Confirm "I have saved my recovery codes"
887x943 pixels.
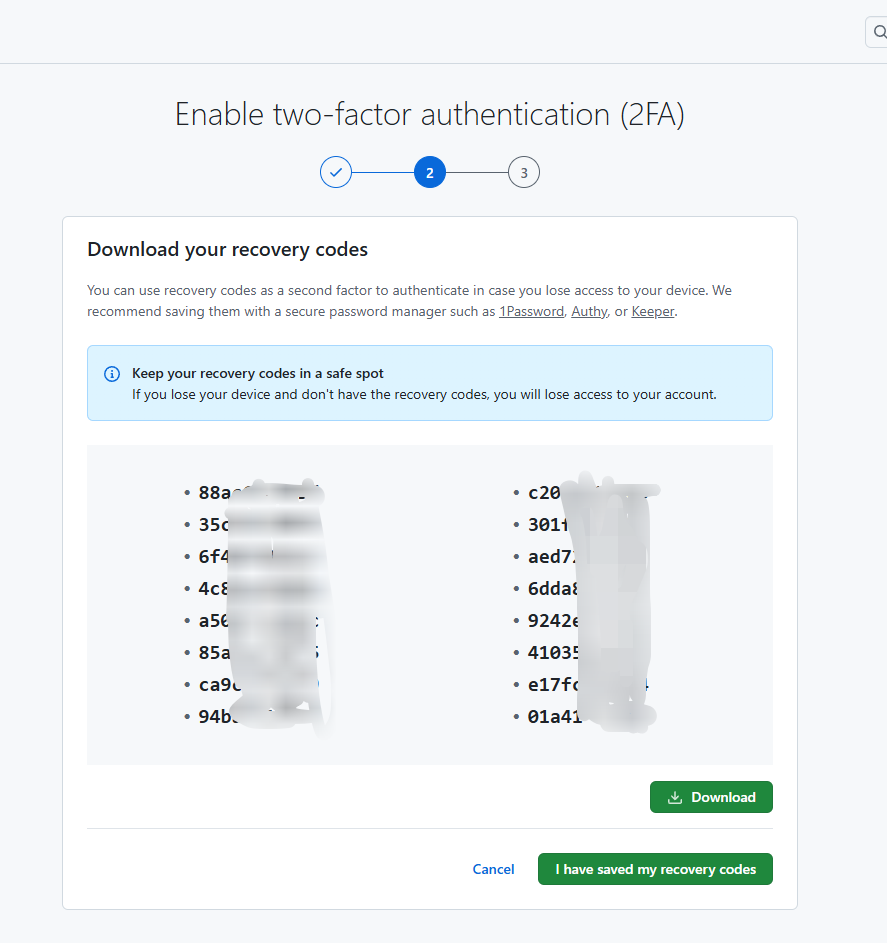pos(655,869)
